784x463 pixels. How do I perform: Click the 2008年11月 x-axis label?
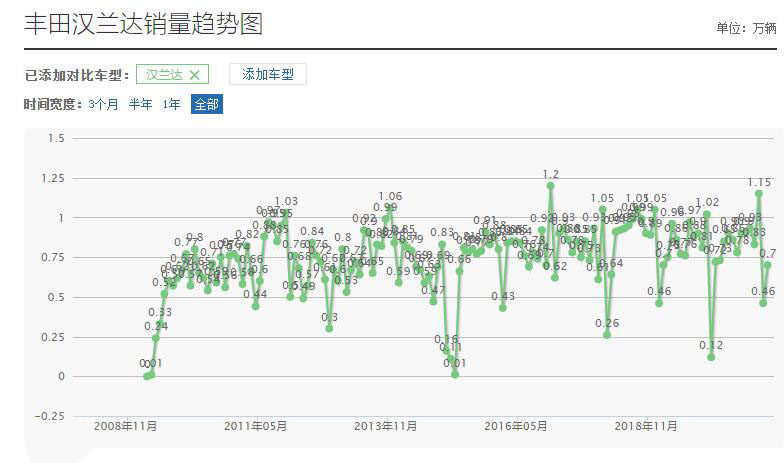[125, 426]
